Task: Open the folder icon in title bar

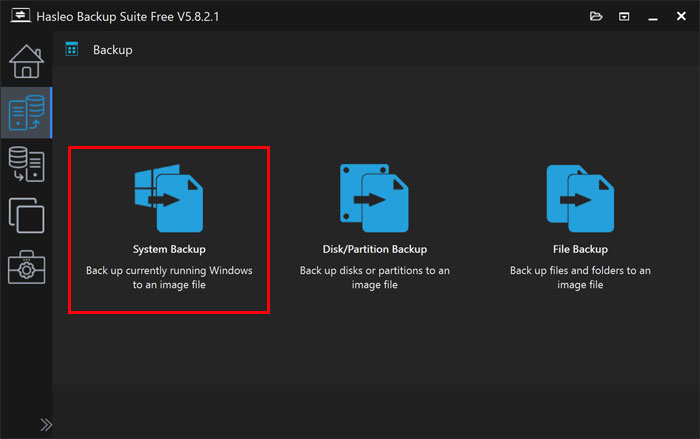Action: (x=596, y=17)
